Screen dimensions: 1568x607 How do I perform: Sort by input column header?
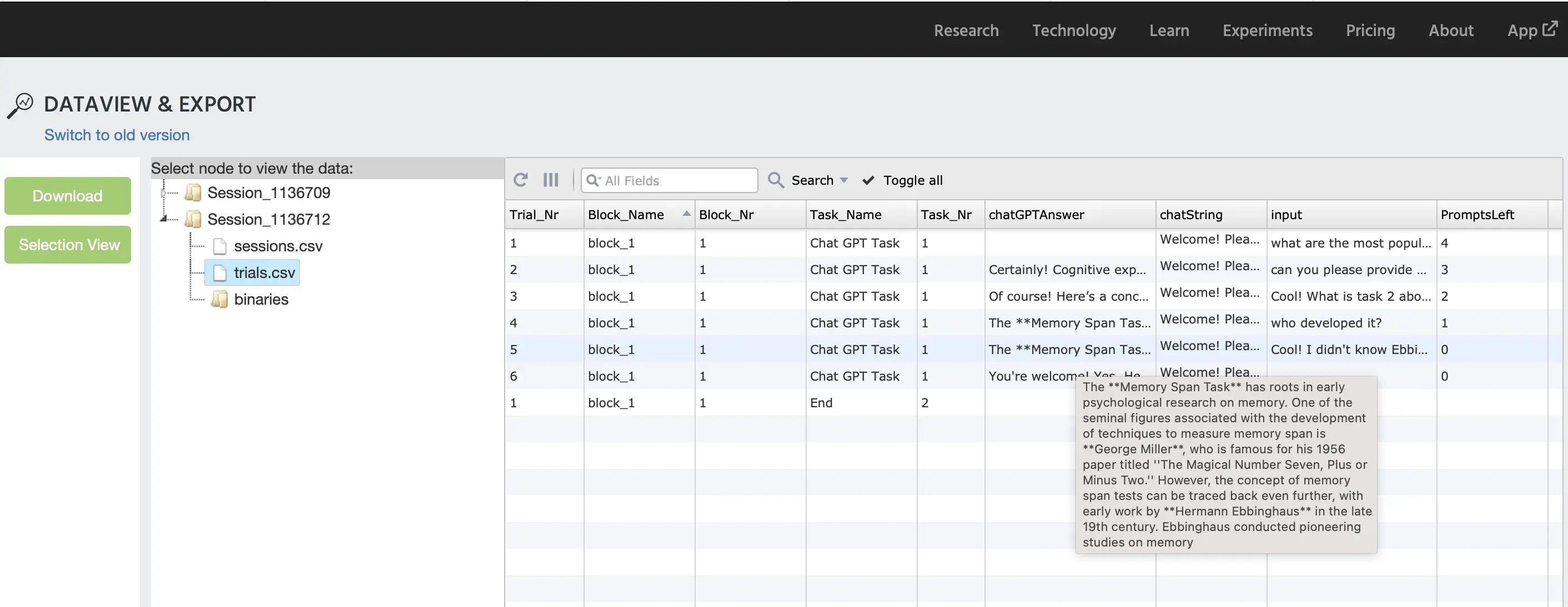pyautogui.click(x=1352, y=215)
